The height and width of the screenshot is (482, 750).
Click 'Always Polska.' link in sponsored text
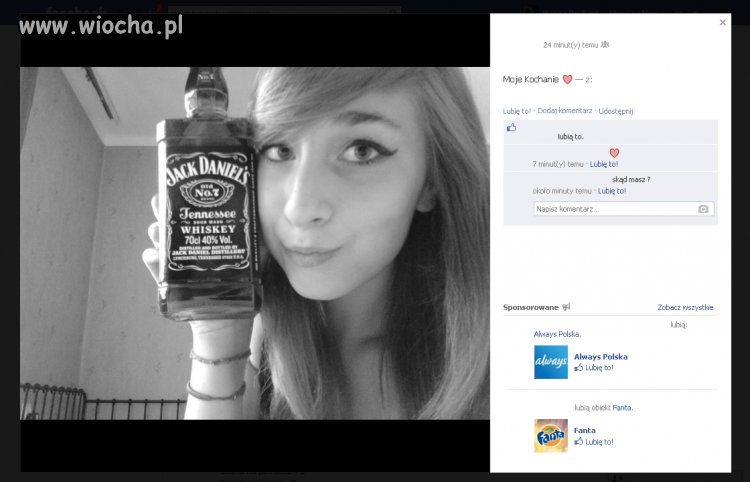(557, 334)
